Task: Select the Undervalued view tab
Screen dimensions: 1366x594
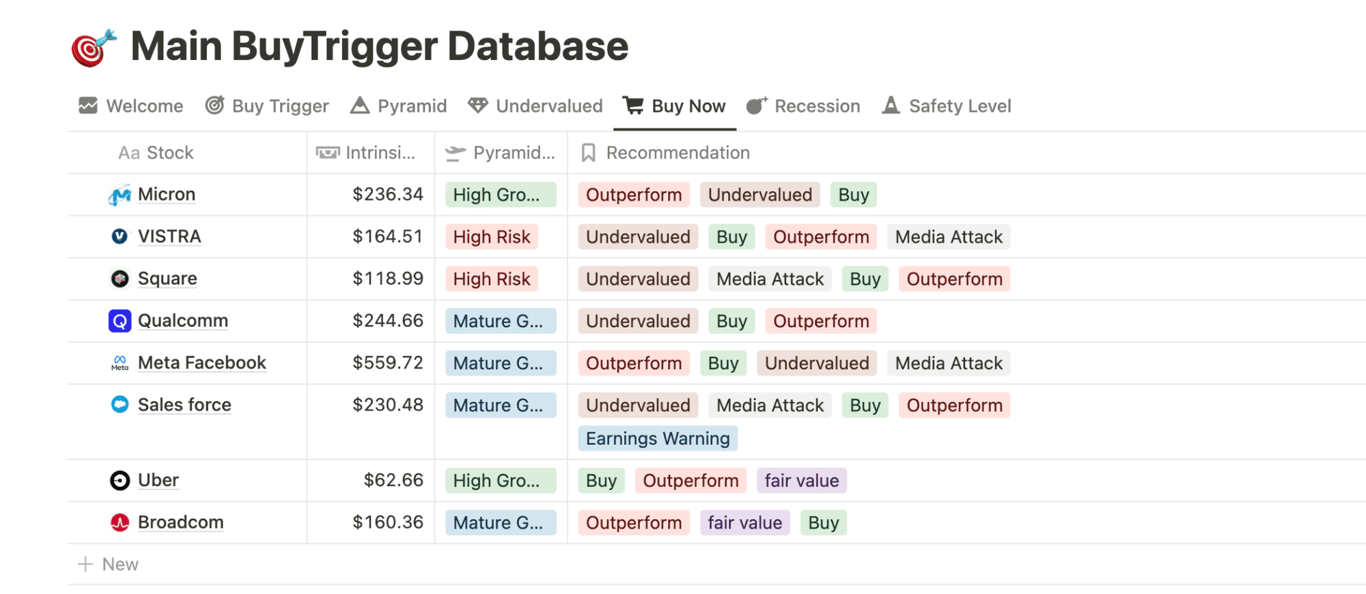Action: click(x=535, y=106)
